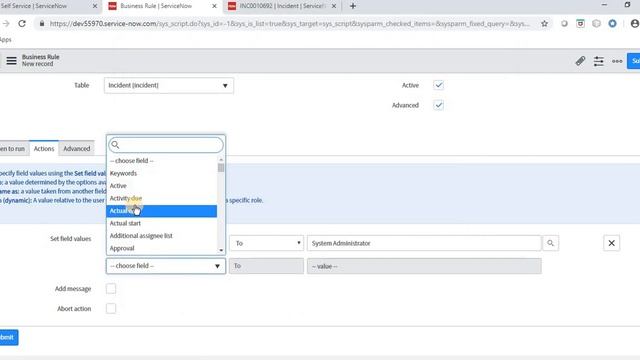Click the site lock icon in address bar
640x360 pixels.
point(42,24)
